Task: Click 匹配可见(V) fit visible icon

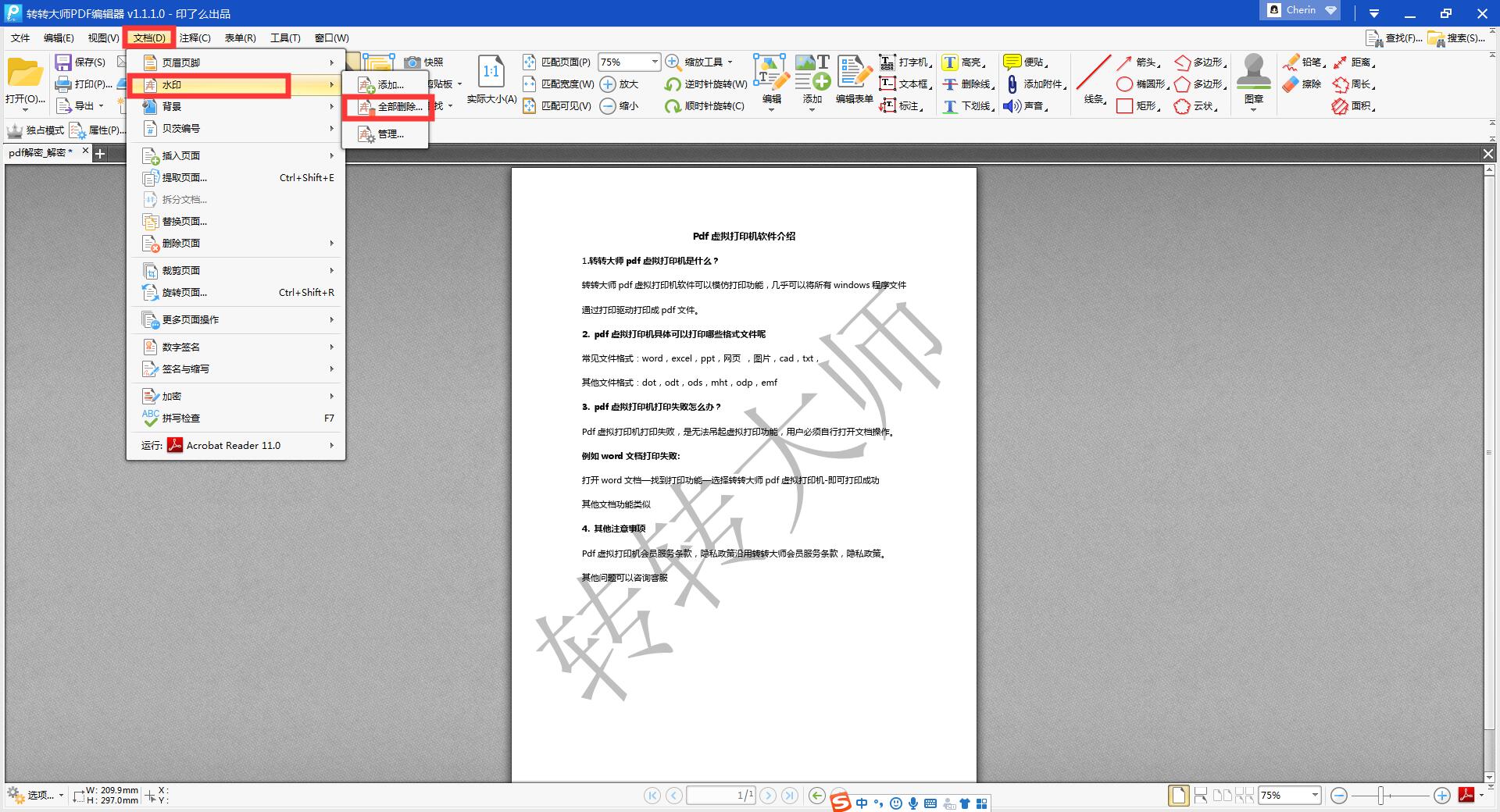Action: click(529, 106)
